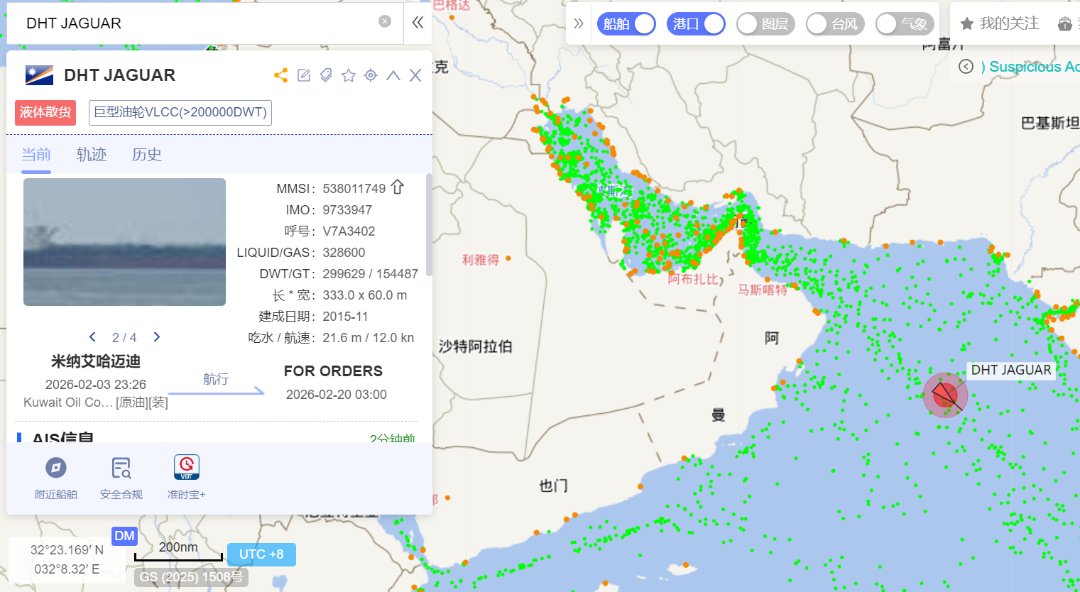Open 我的关注 my favorites
The width and height of the screenshot is (1080, 592).
coord(999,23)
